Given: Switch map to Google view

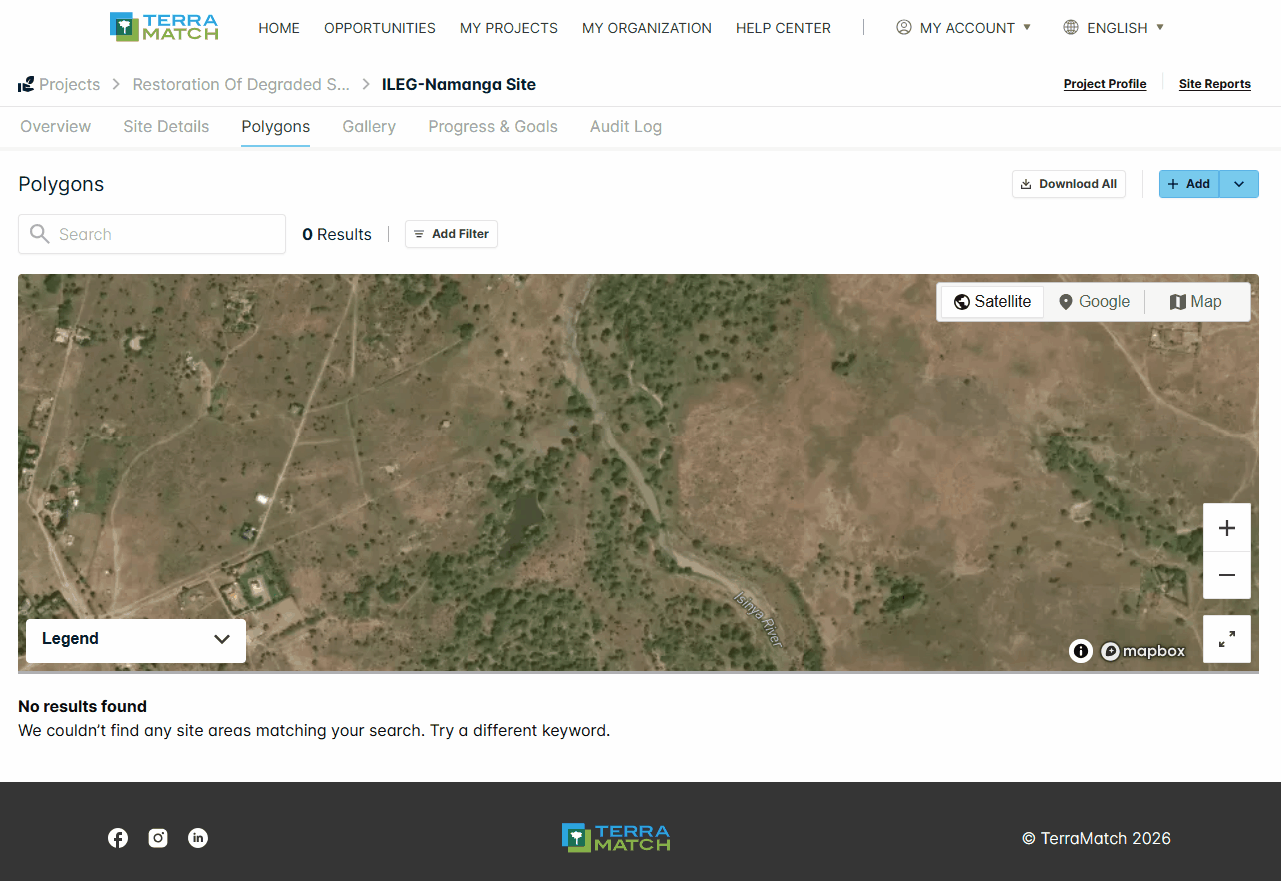Looking at the screenshot, I should pyautogui.click(x=1094, y=302).
